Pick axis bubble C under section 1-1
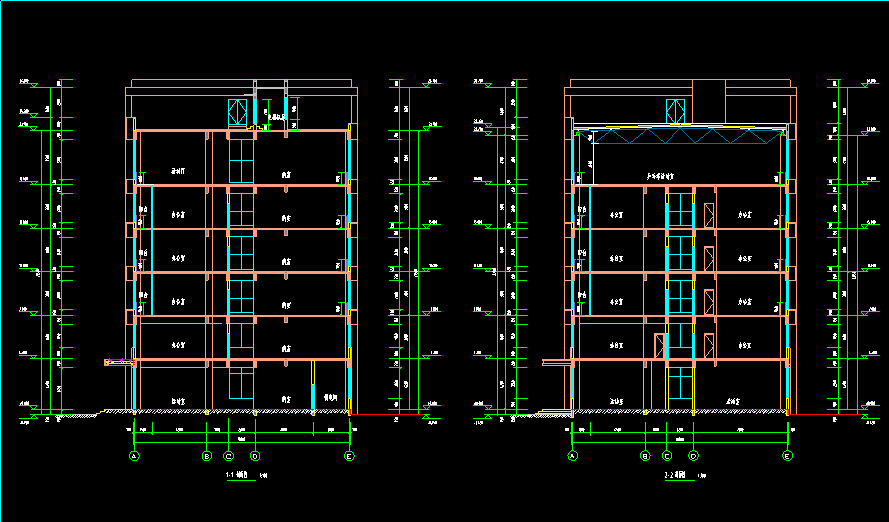 pos(229,456)
